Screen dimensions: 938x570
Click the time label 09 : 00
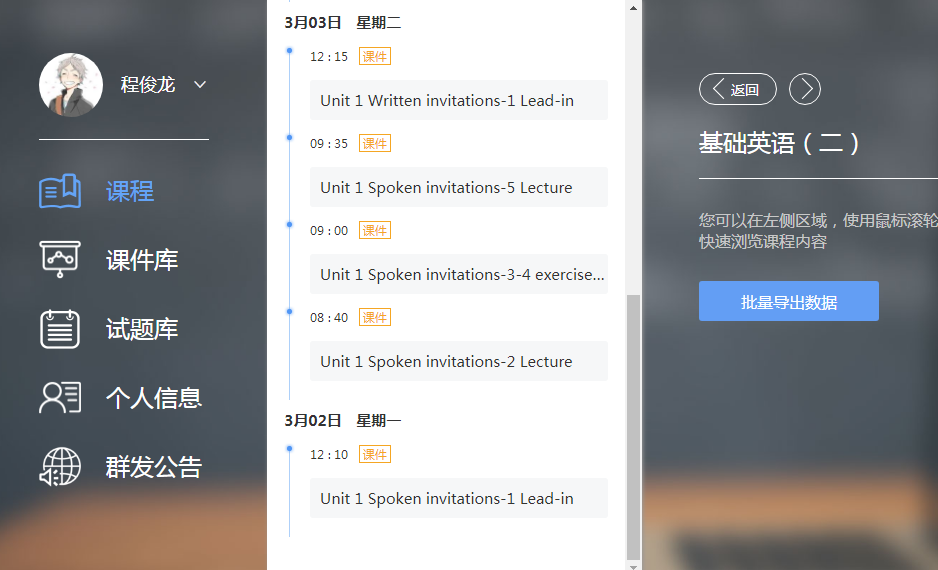tap(328, 231)
